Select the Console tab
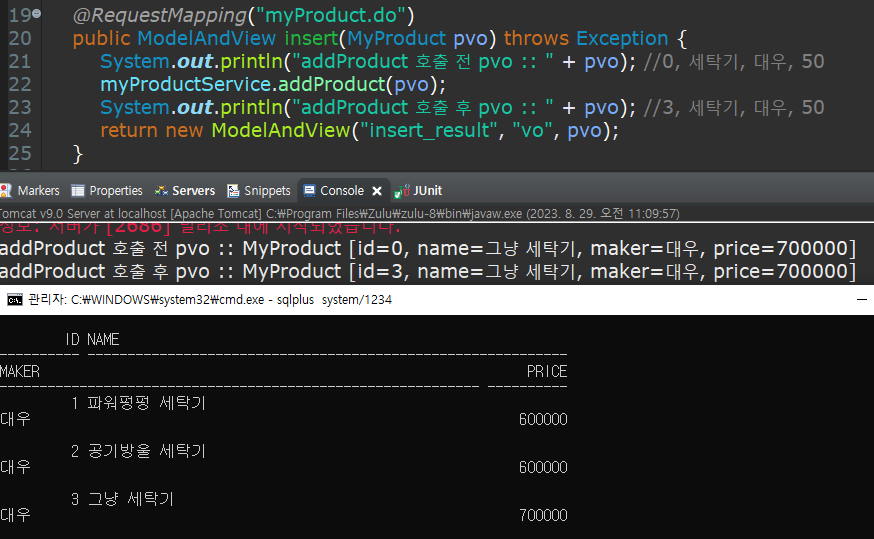 click(x=342, y=191)
